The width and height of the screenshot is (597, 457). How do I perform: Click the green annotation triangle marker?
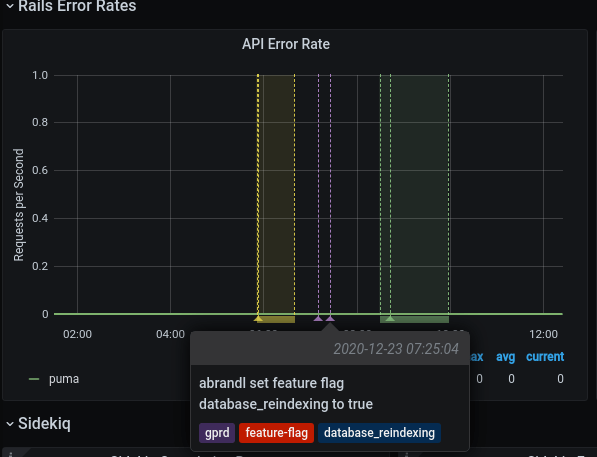click(390, 318)
